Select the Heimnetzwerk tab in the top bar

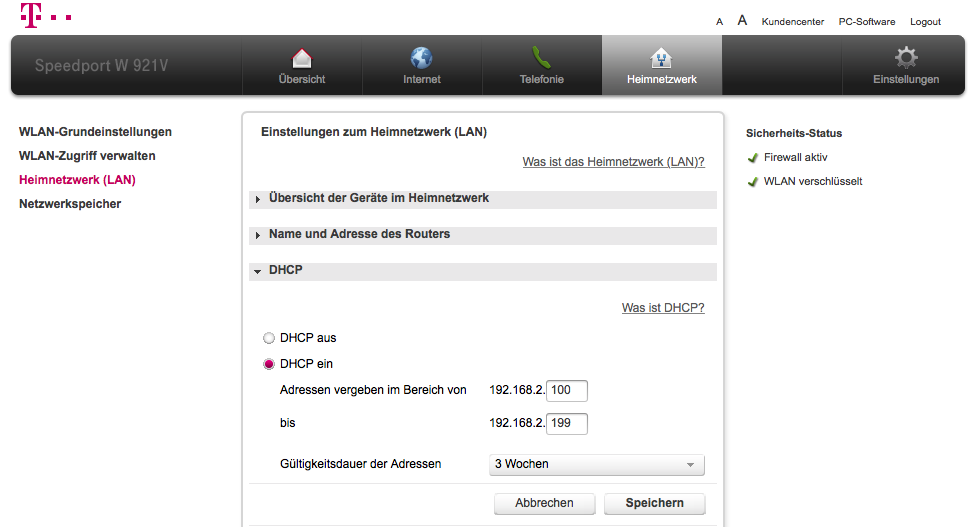[x=662, y=66]
